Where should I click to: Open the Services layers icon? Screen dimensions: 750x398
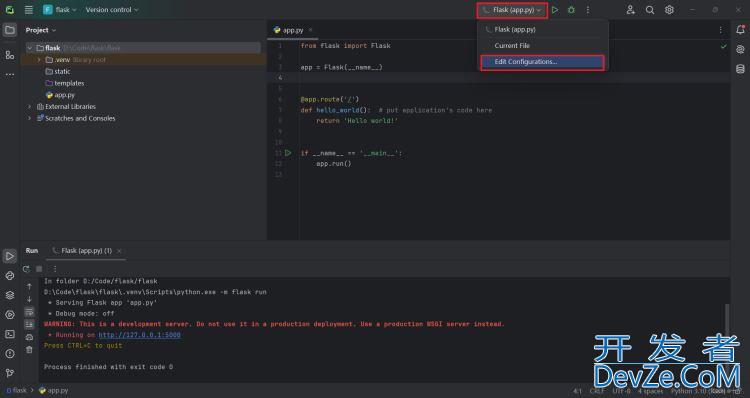click(10, 295)
